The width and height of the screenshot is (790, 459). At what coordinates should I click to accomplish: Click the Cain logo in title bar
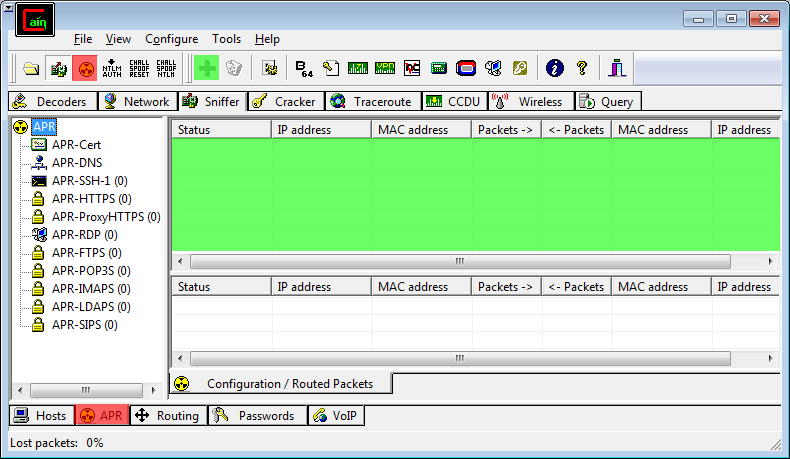[x=35, y=20]
